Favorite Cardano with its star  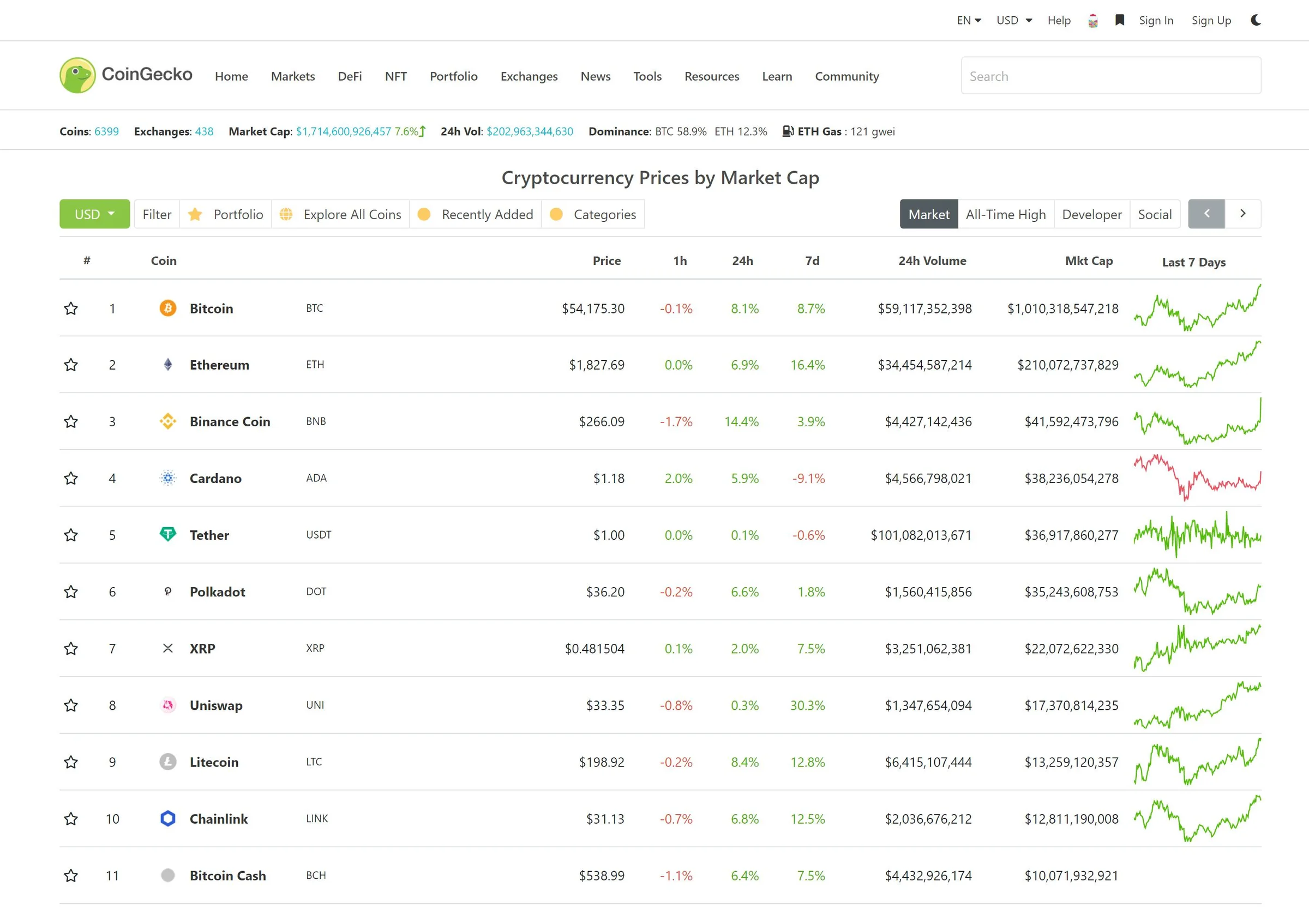coord(71,478)
